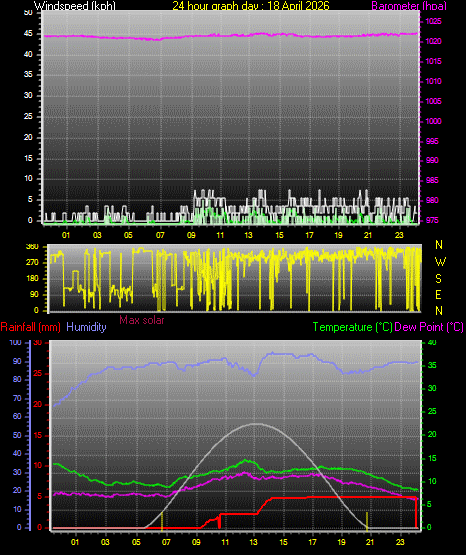Click the yellow sunset marker near hour 21

pyautogui.click(x=367, y=521)
